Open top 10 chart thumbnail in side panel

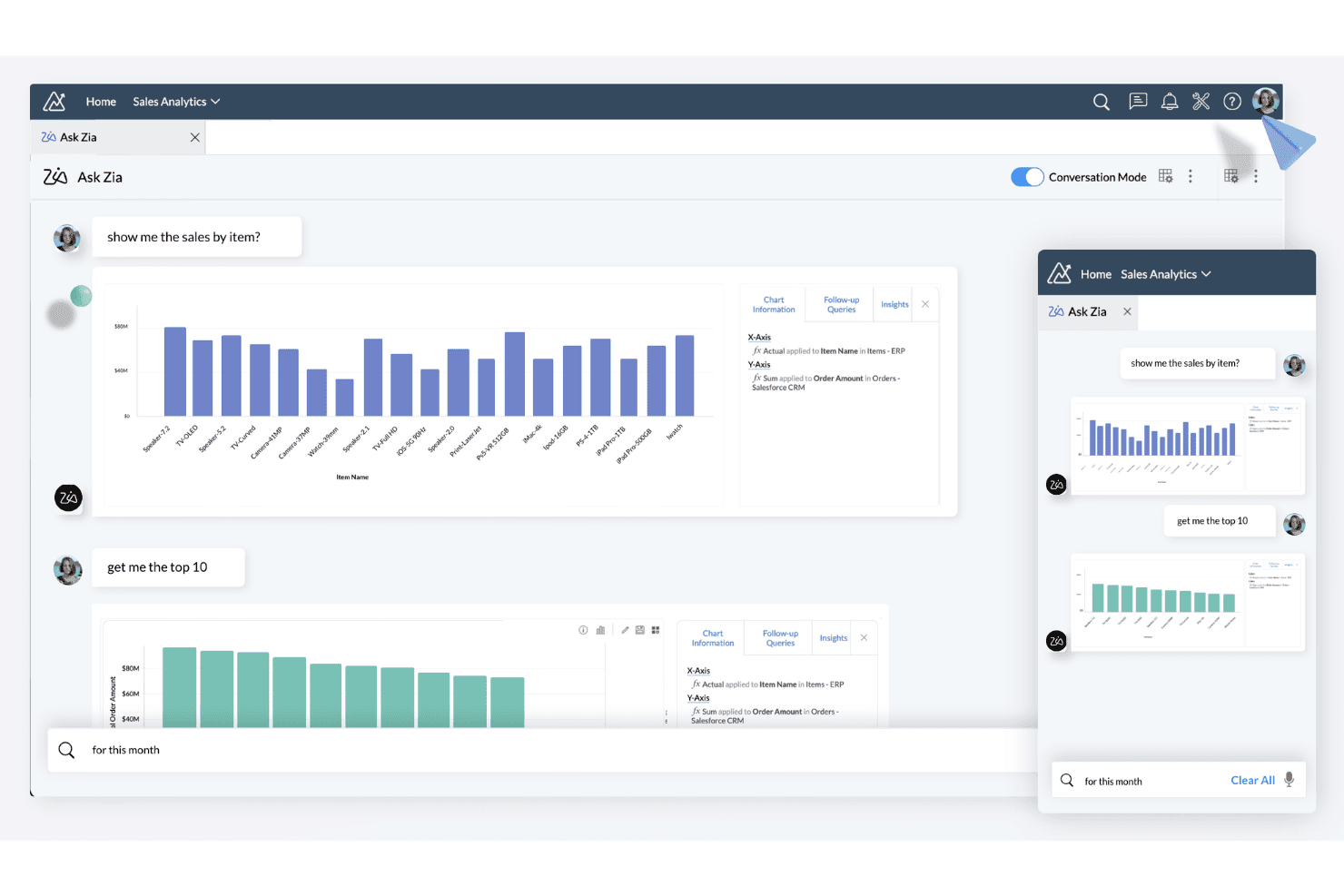pyautogui.click(x=1188, y=602)
